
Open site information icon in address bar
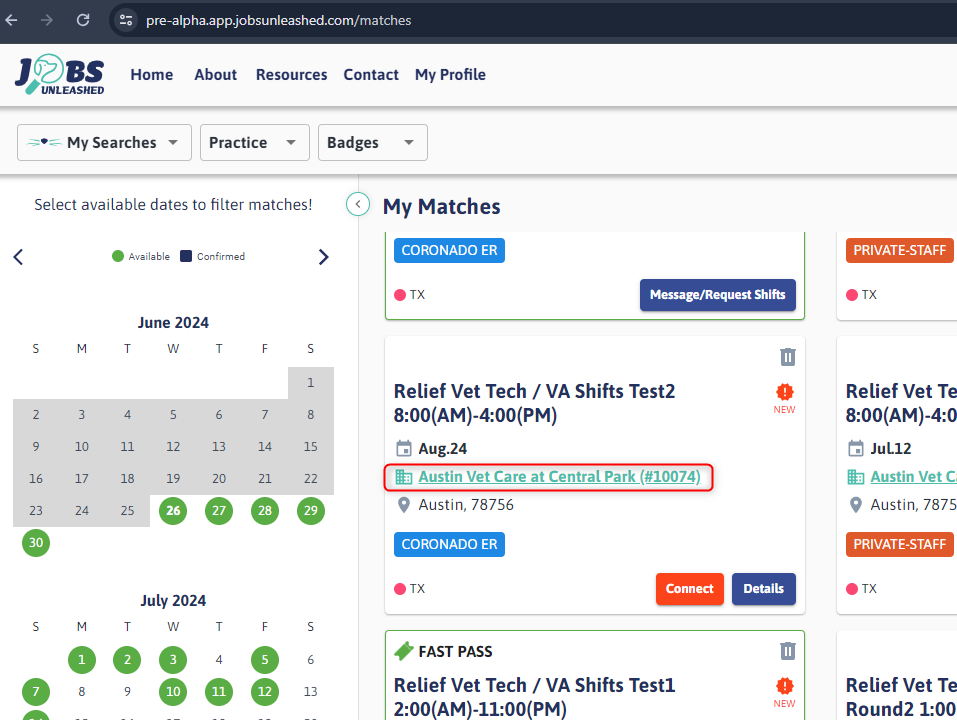tap(126, 20)
